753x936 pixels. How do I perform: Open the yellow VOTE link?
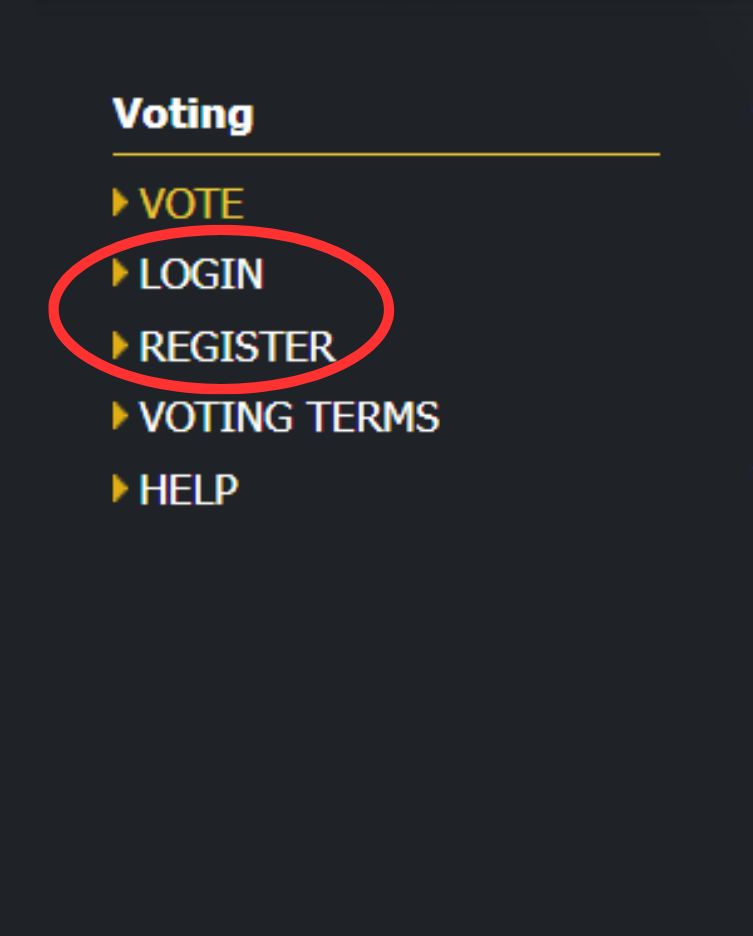(x=191, y=204)
